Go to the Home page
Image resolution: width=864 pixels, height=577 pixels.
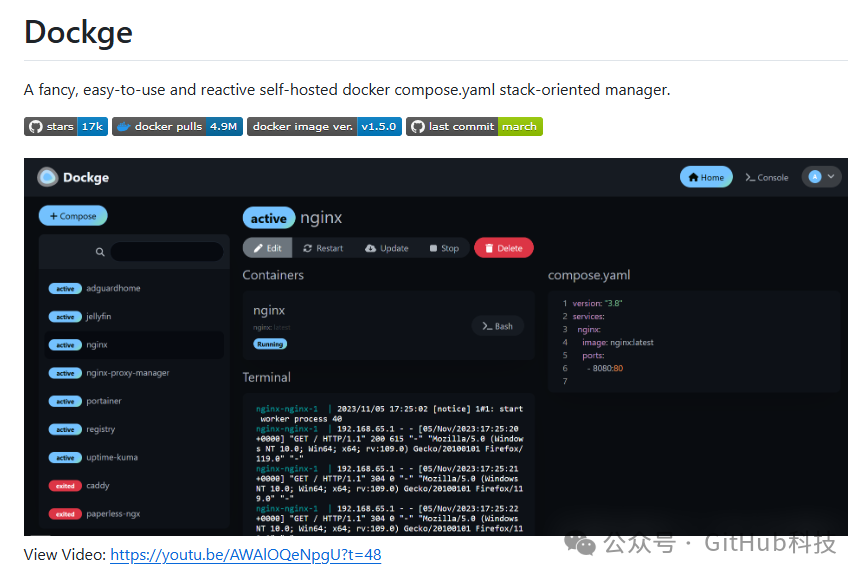pos(706,177)
